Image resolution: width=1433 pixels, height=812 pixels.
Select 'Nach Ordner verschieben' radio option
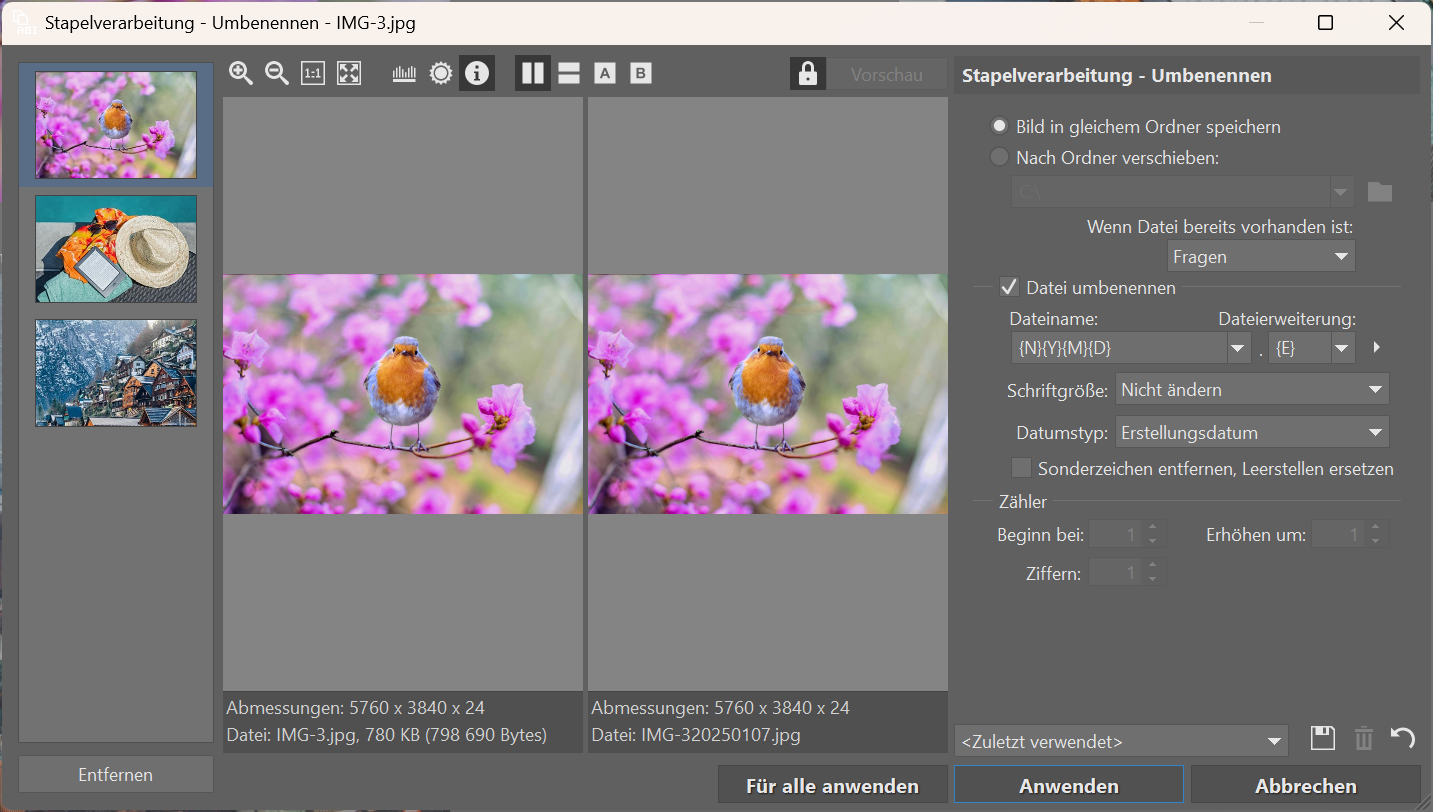[1105, 157]
